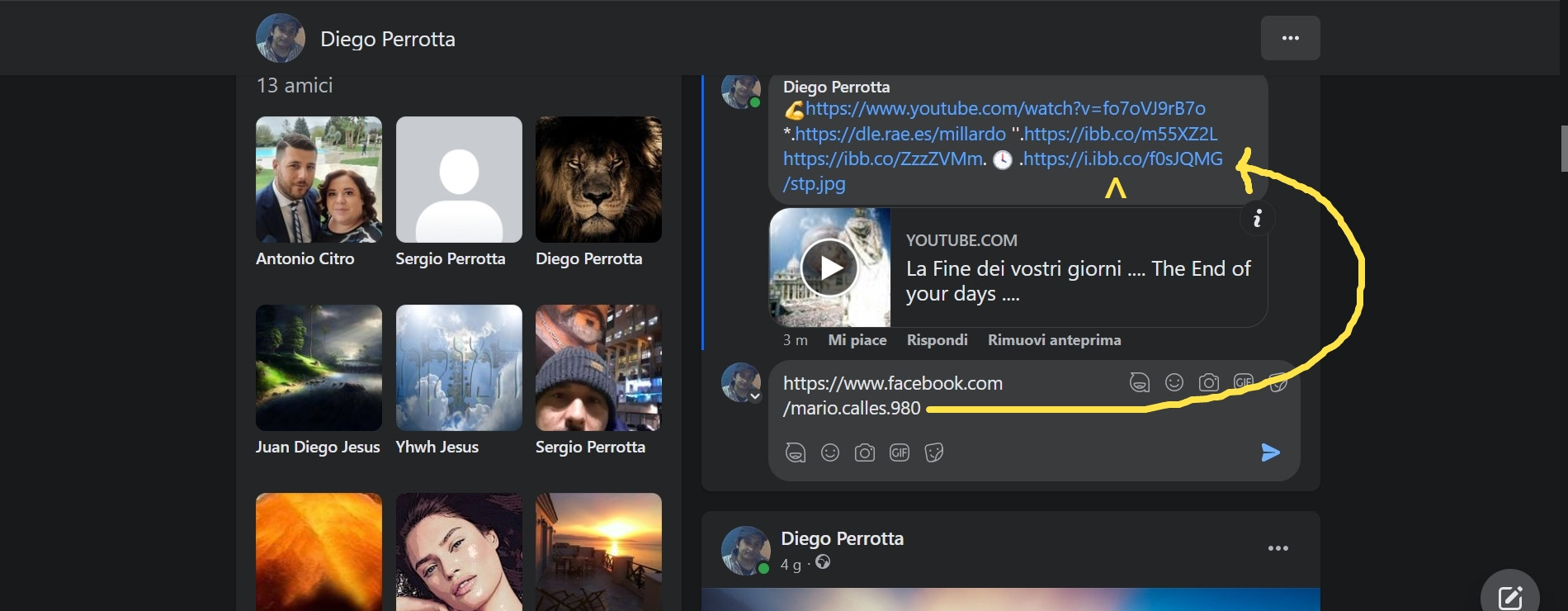Open the ibb.co/m55XZ2L link

(1121, 134)
